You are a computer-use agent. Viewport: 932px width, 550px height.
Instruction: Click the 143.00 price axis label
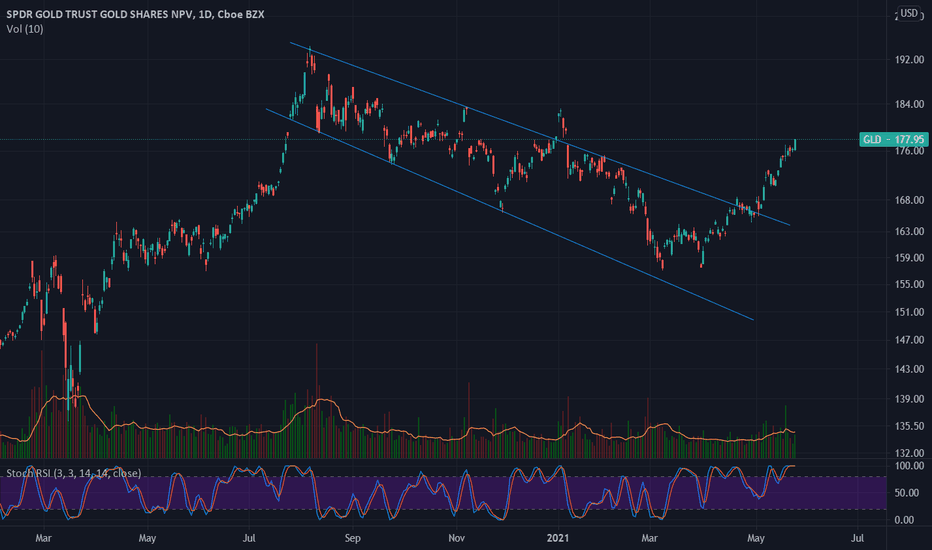click(x=909, y=369)
